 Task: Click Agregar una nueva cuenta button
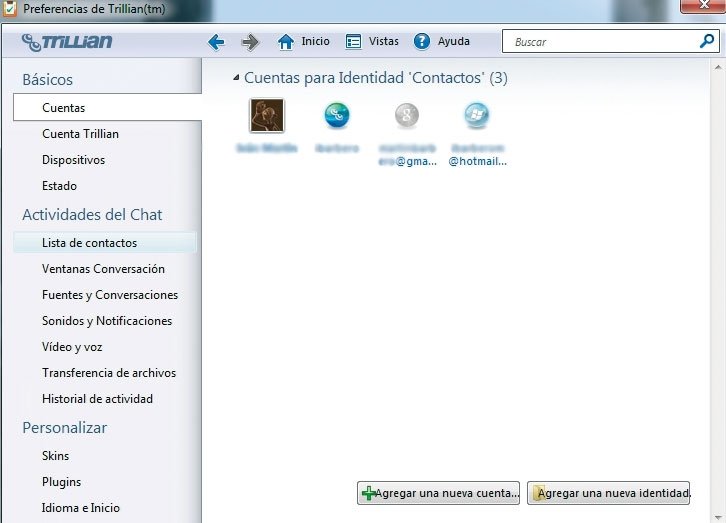point(438,493)
